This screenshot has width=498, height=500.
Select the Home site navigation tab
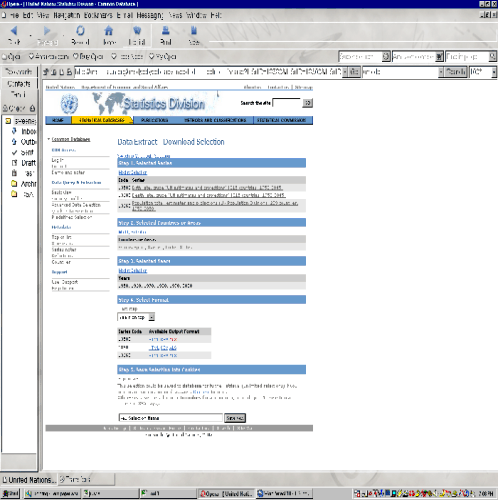pyautogui.click(x=58, y=120)
